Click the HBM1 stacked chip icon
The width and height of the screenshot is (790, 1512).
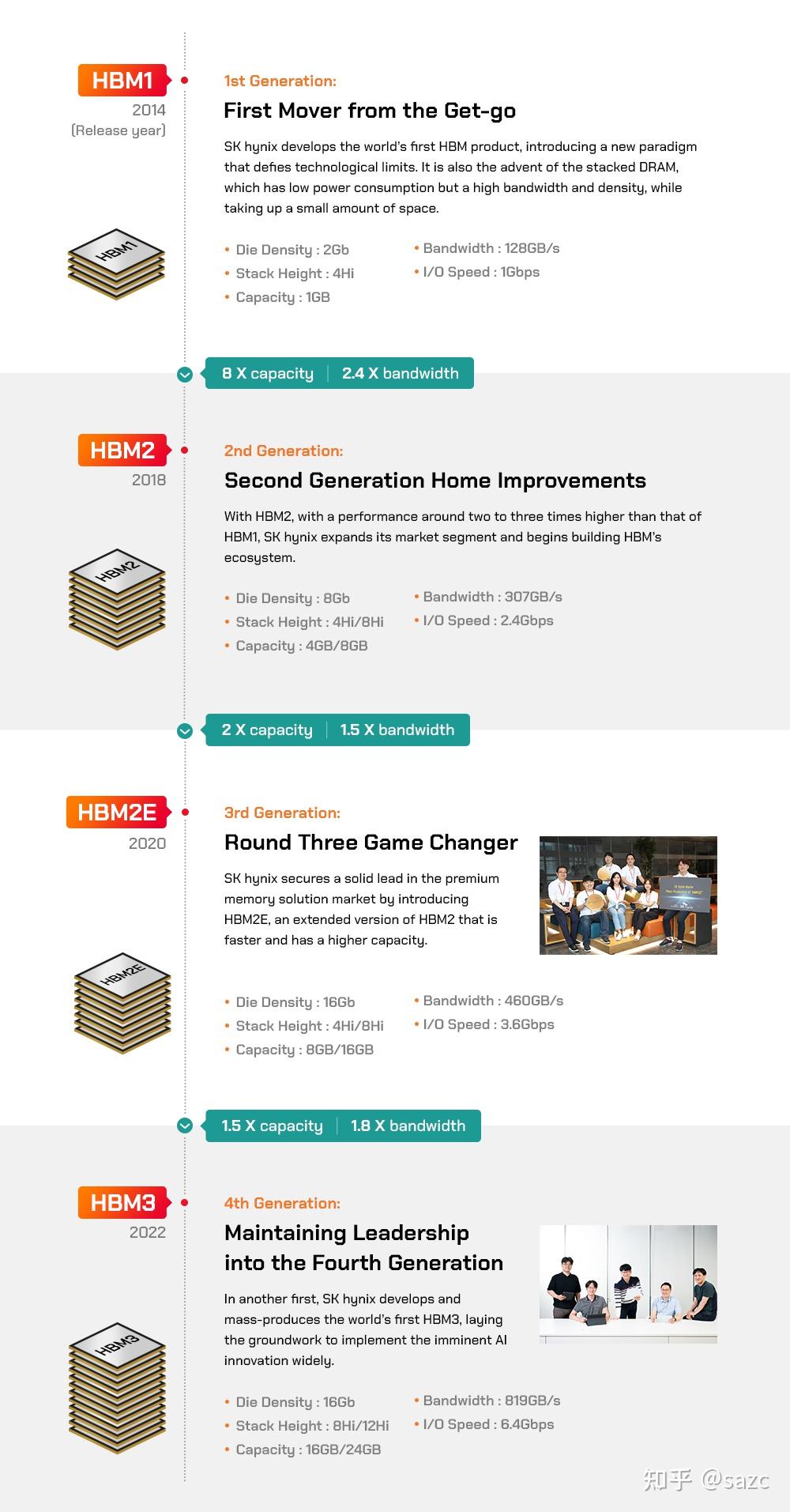(116, 264)
